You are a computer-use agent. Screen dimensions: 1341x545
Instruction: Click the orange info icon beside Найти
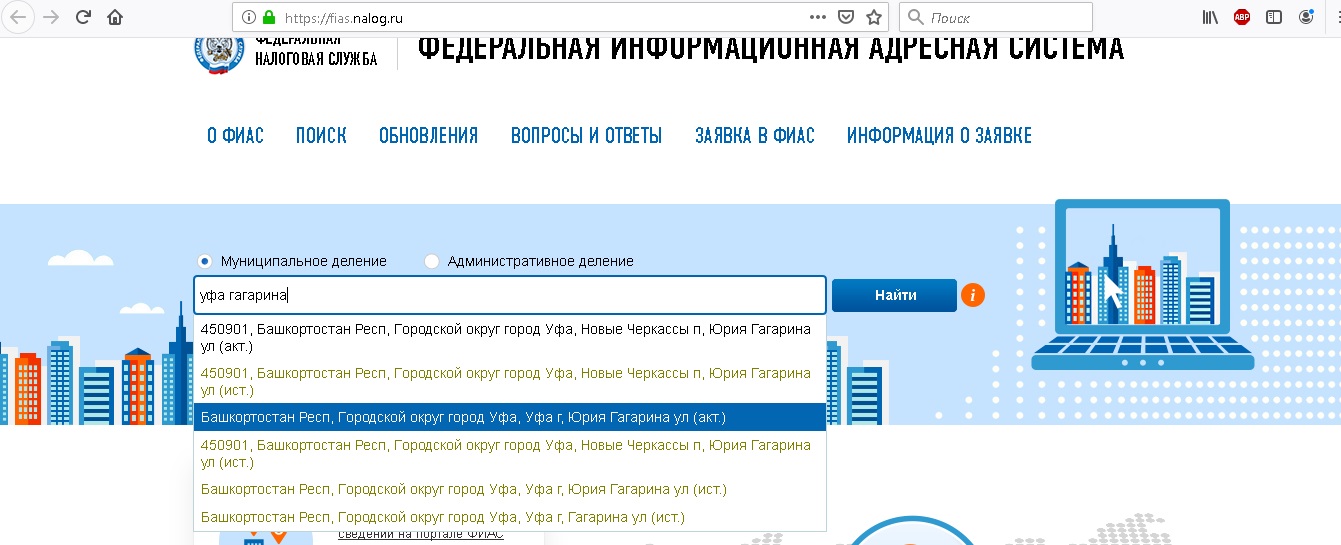(973, 295)
